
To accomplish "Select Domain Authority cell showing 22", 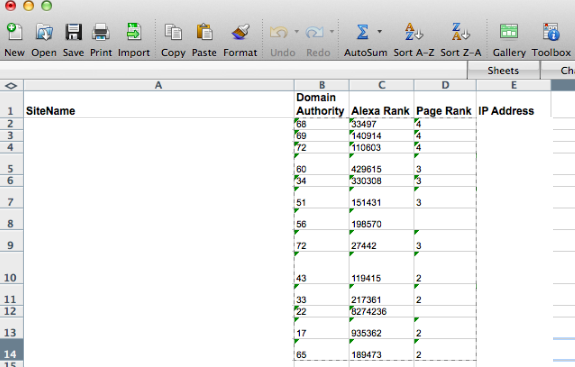I will tap(322, 311).
